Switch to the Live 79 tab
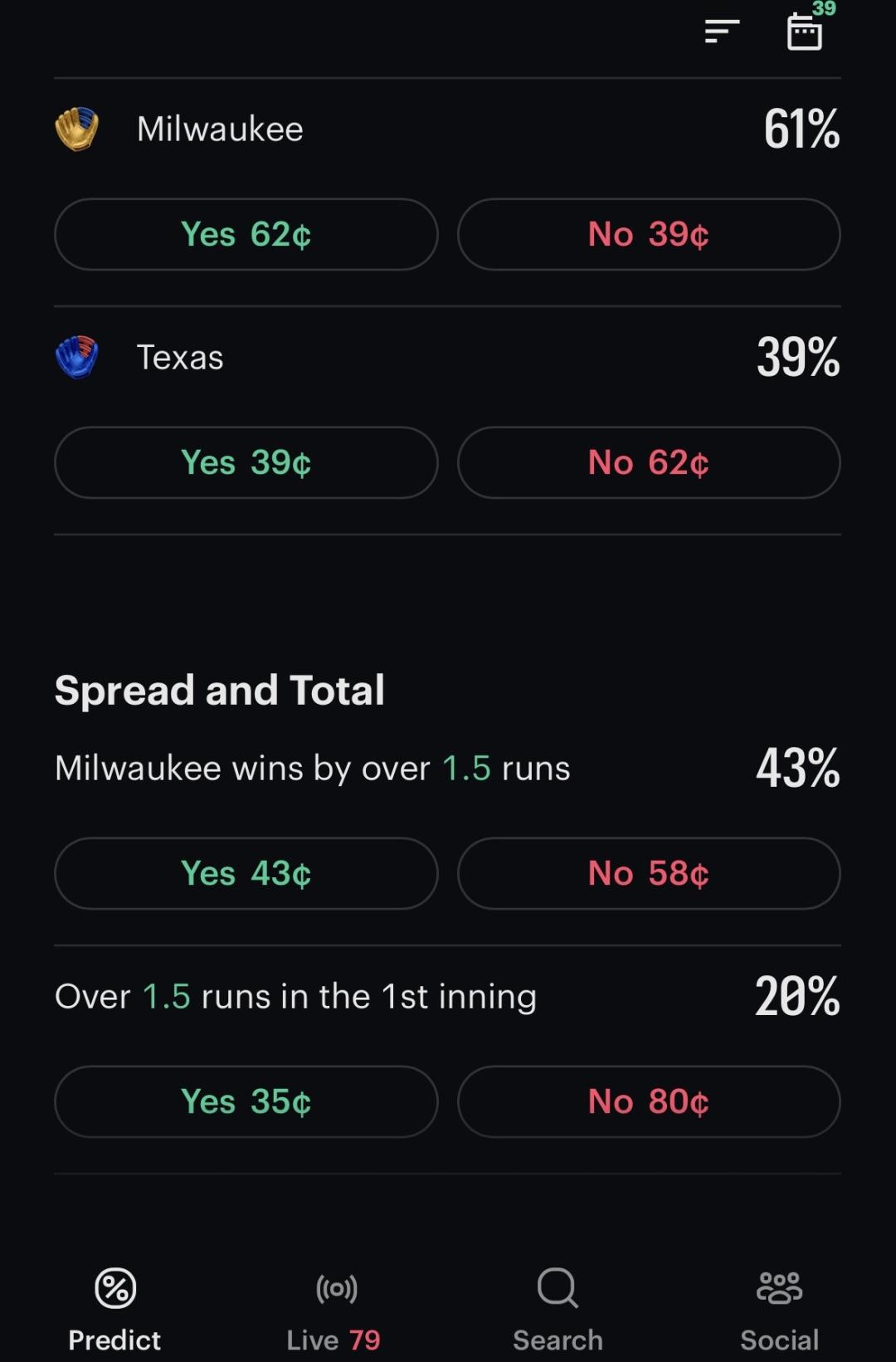The image size is (896, 1362). 334,1340
